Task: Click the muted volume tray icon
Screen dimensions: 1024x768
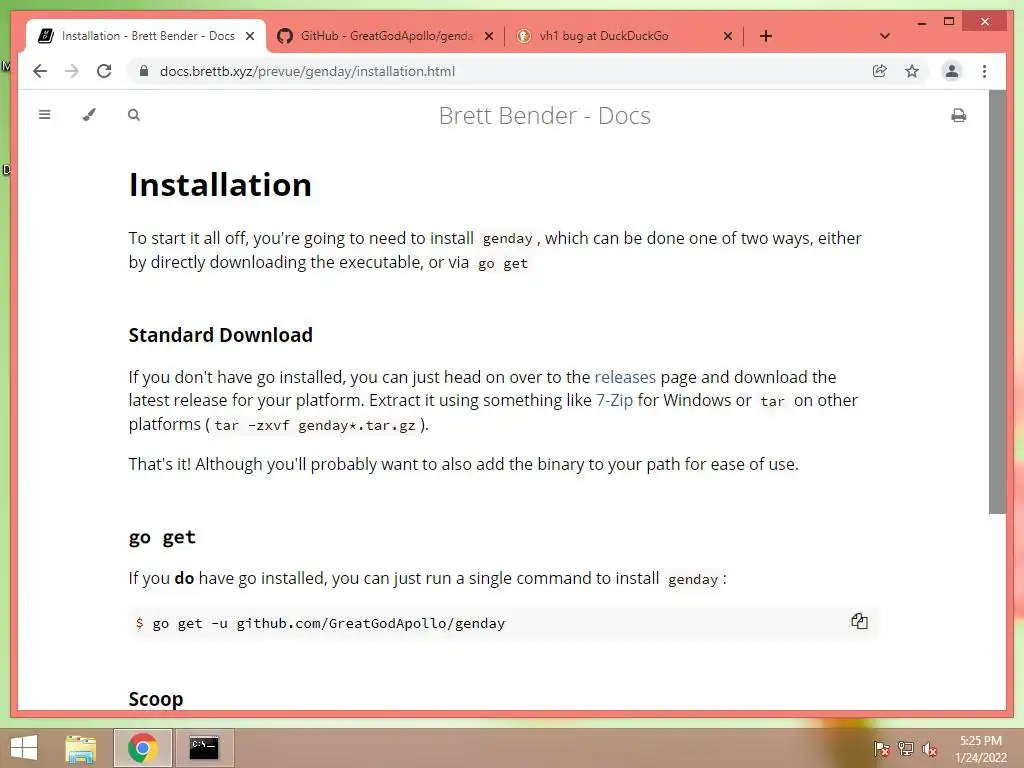Action: pyautogui.click(x=930, y=749)
